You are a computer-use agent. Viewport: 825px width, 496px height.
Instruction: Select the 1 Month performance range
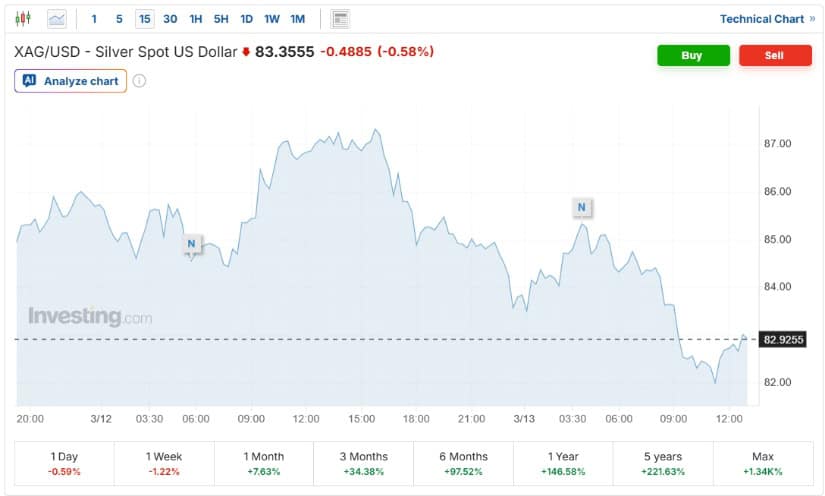[264, 463]
